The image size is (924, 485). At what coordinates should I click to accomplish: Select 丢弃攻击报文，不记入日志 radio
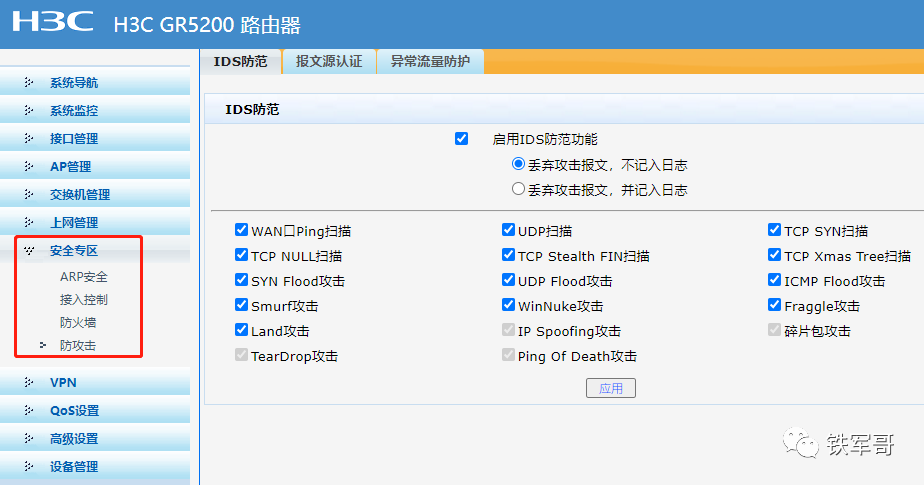coord(518,164)
